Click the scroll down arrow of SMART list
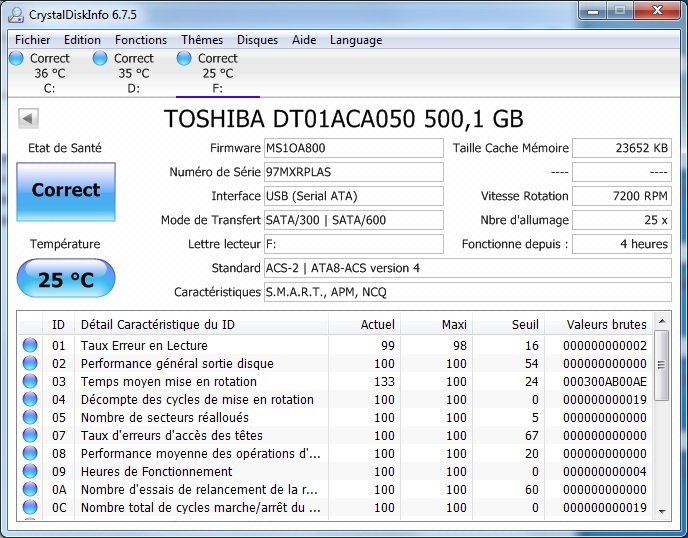The height and width of the screenshot is (538, 688). pos(662,511)
